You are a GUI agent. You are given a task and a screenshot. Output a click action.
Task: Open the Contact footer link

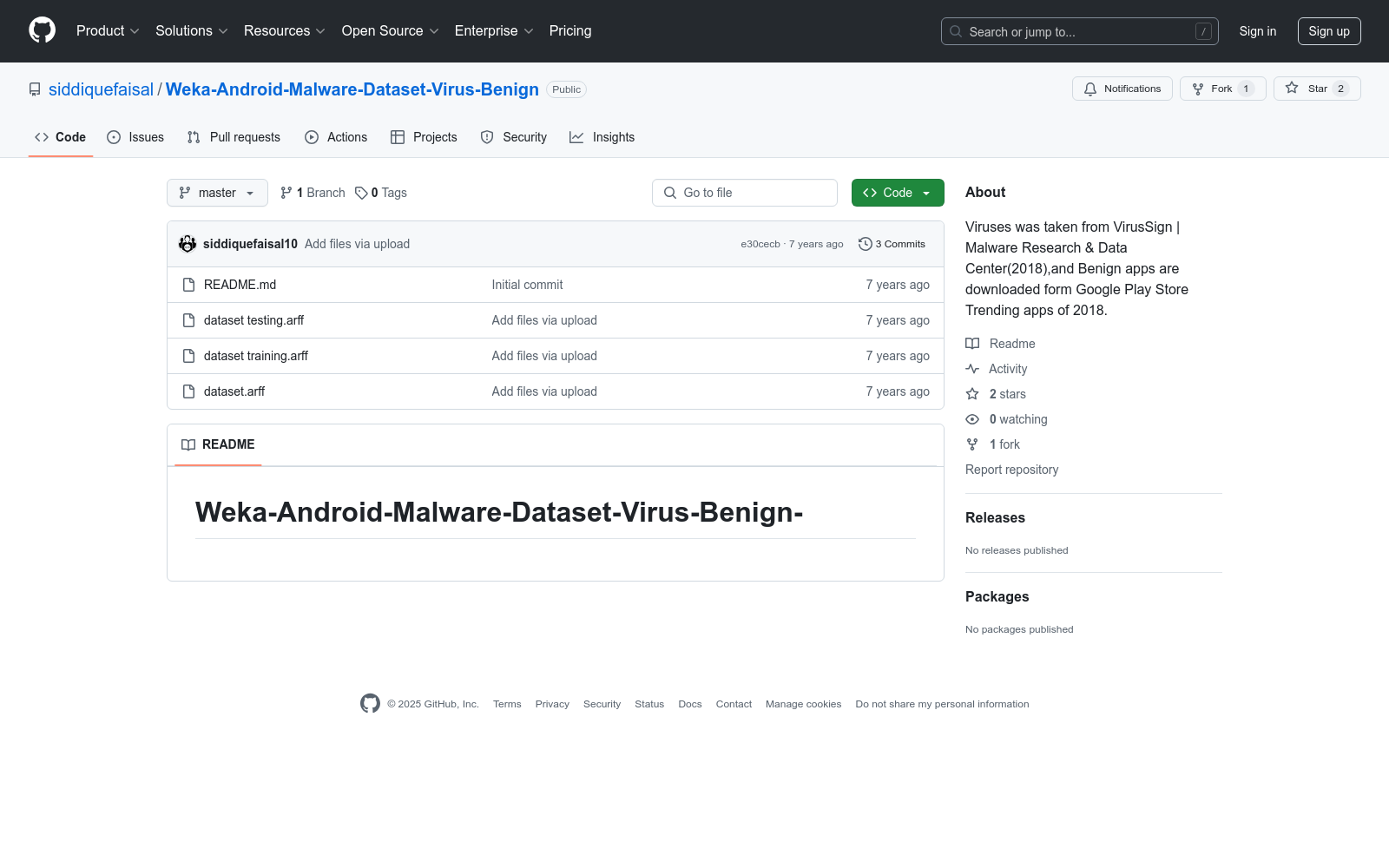(734, 704)
